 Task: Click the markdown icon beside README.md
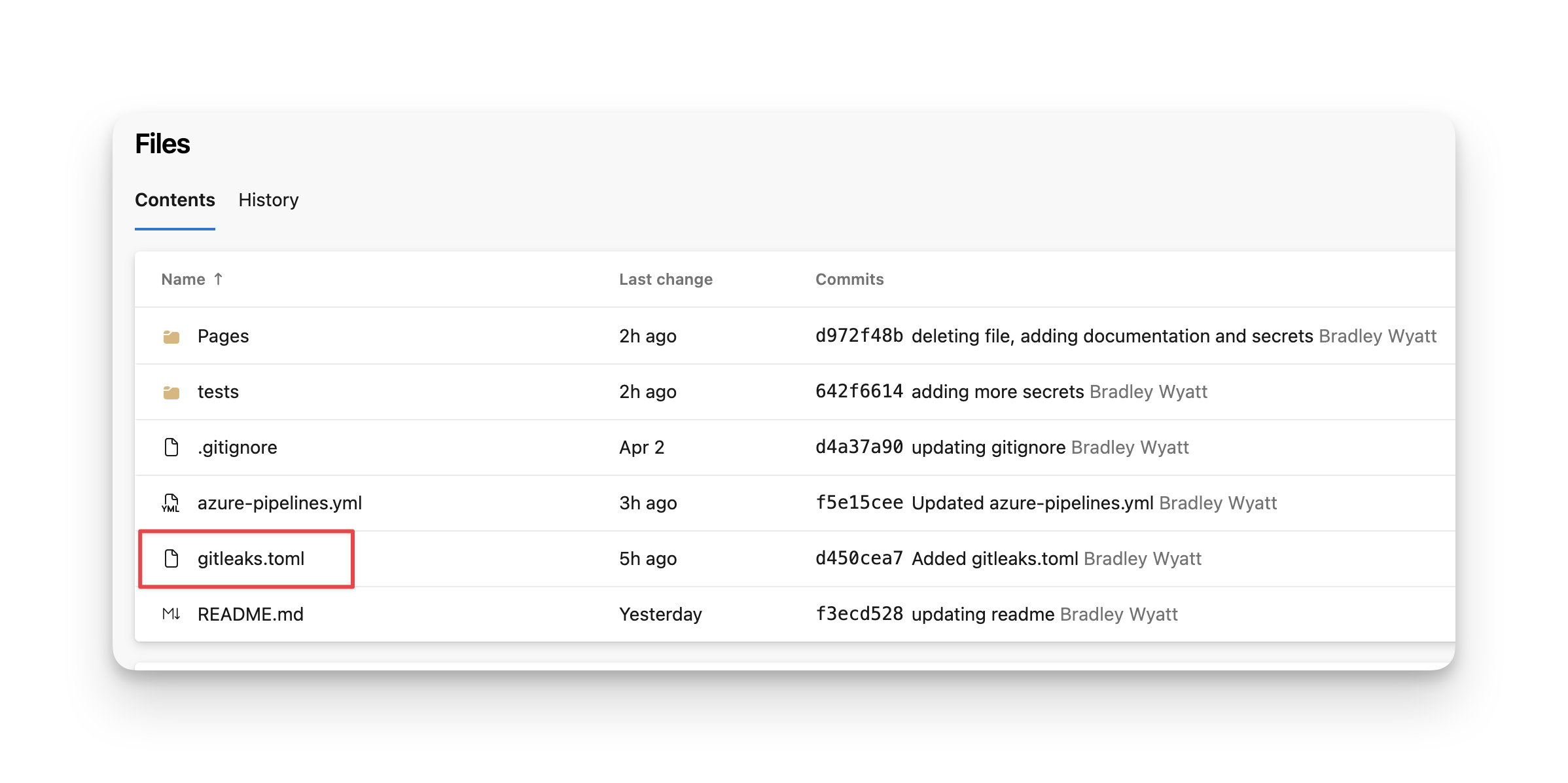171,614
